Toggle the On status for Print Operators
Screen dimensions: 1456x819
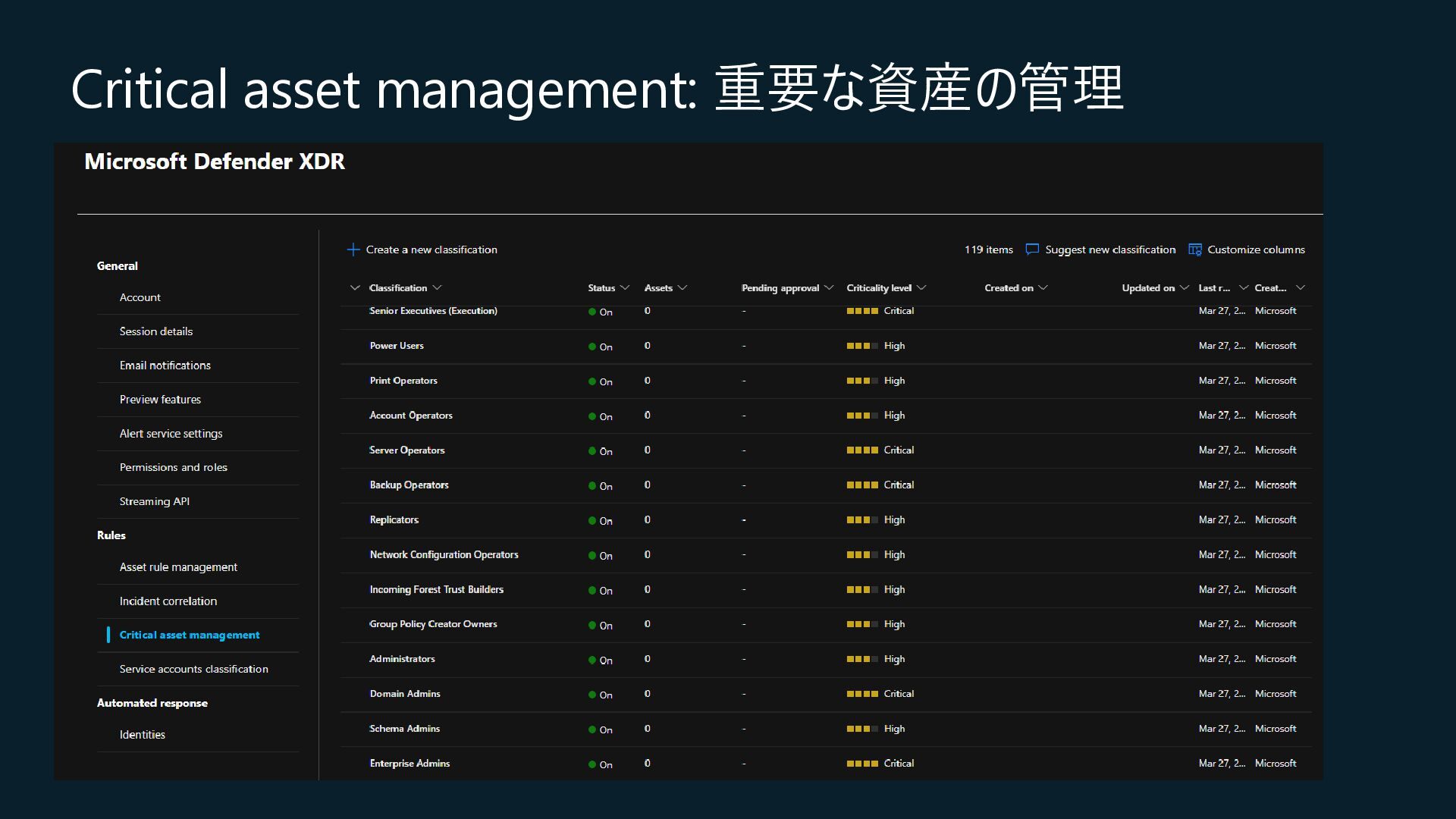pos(605,381)
